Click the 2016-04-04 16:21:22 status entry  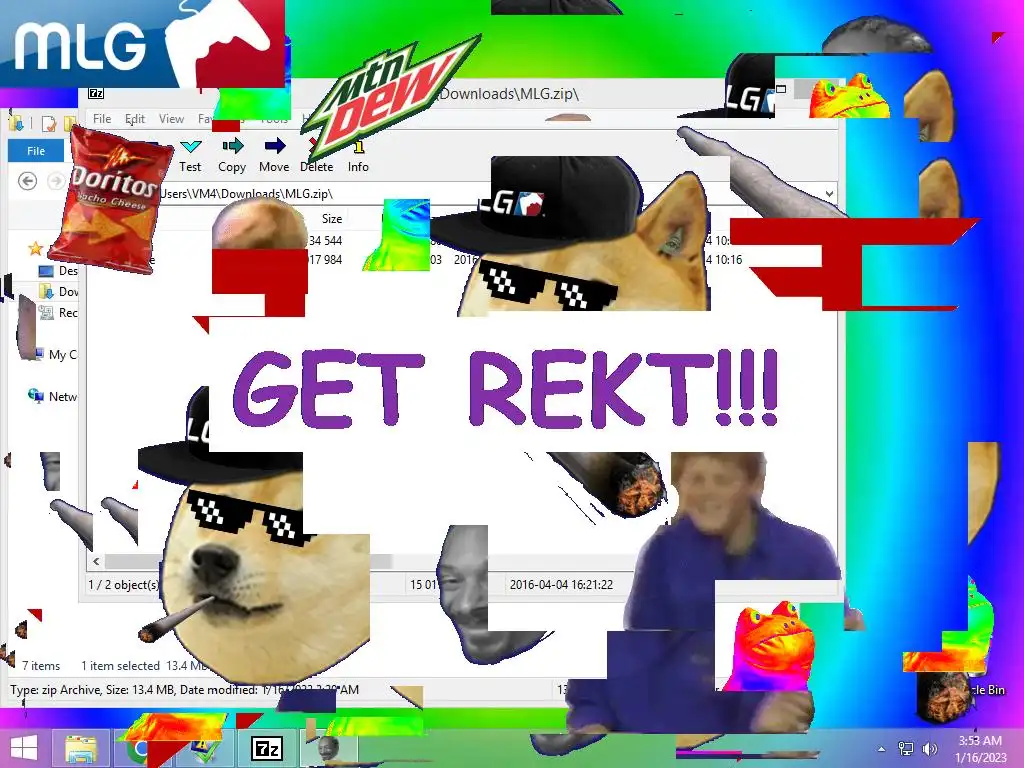(x=561, y=584)
